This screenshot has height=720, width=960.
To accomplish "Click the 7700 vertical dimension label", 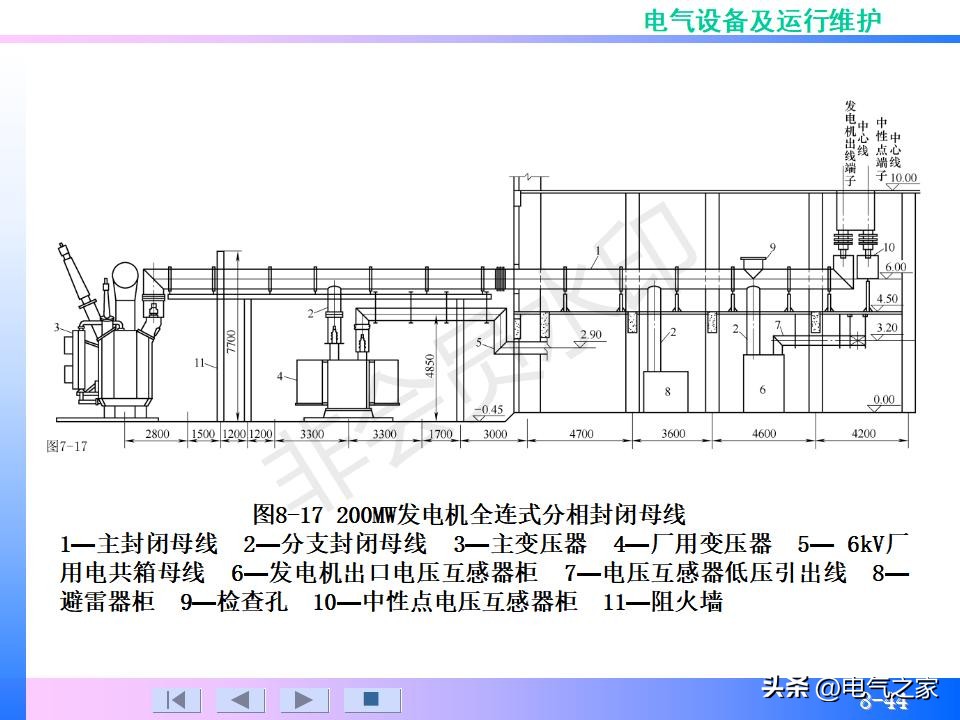I will click(229, 342).
